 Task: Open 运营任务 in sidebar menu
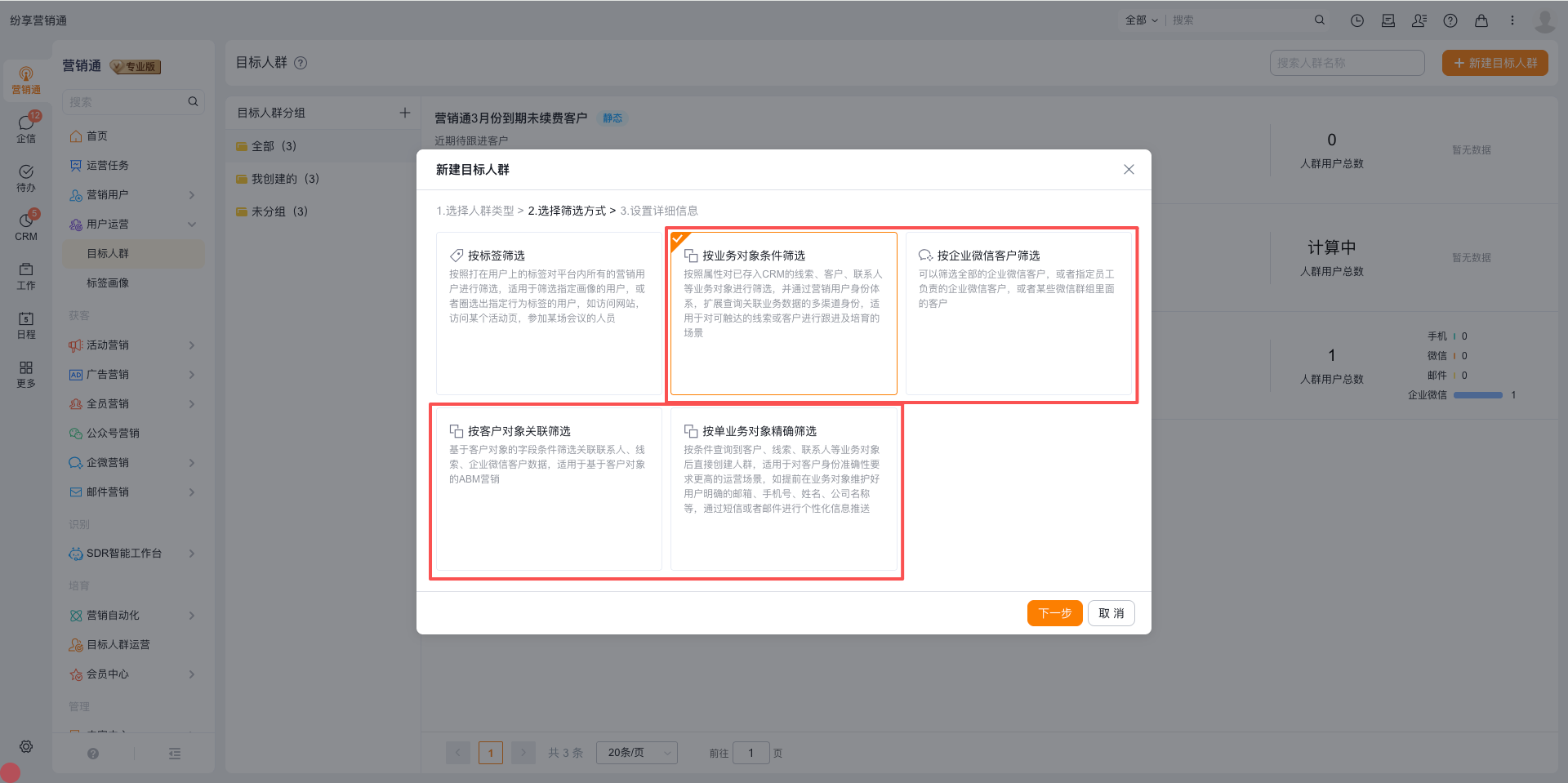(x=133, y=166)
